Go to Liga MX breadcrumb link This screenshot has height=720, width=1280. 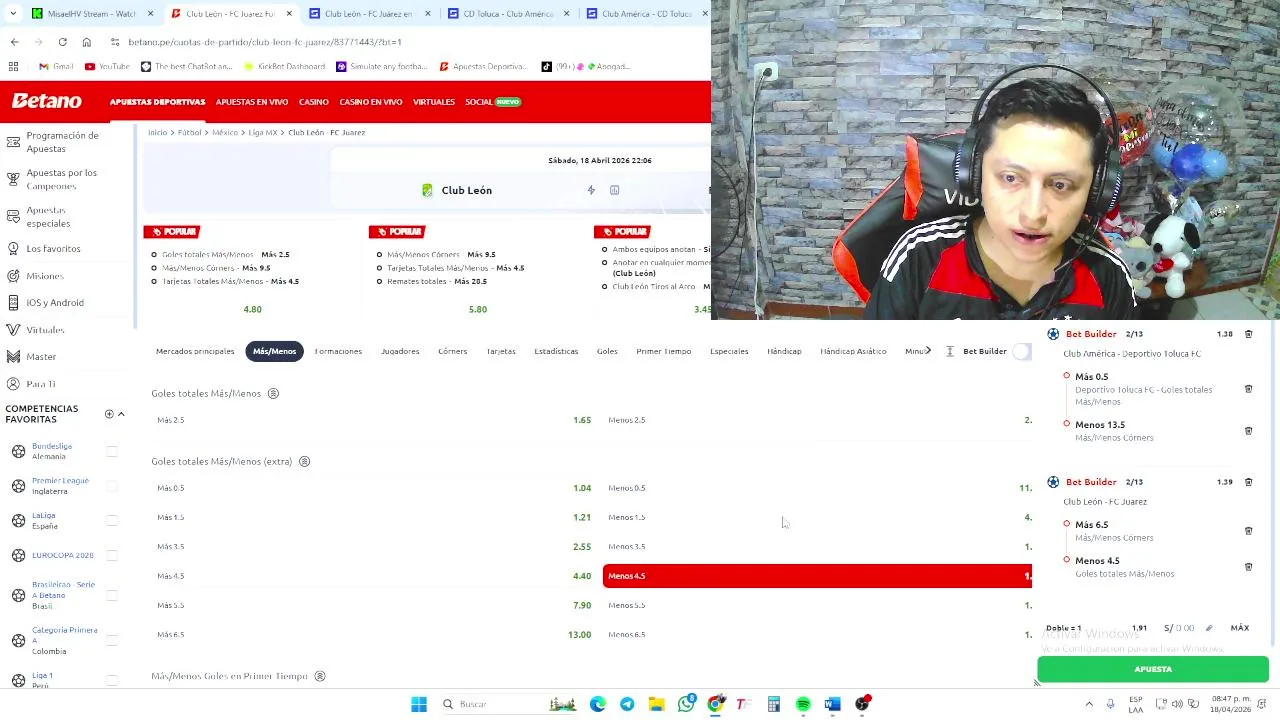263,133
